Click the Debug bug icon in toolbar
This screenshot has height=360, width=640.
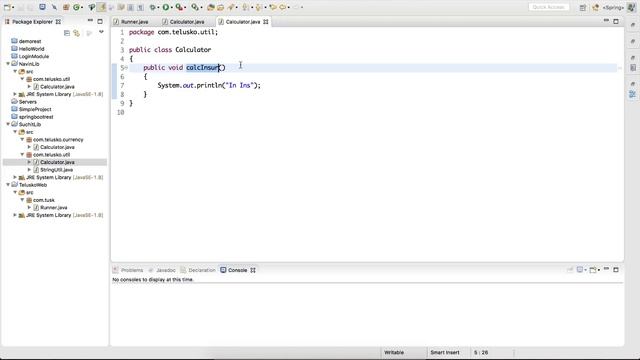(x=152, y=7)
